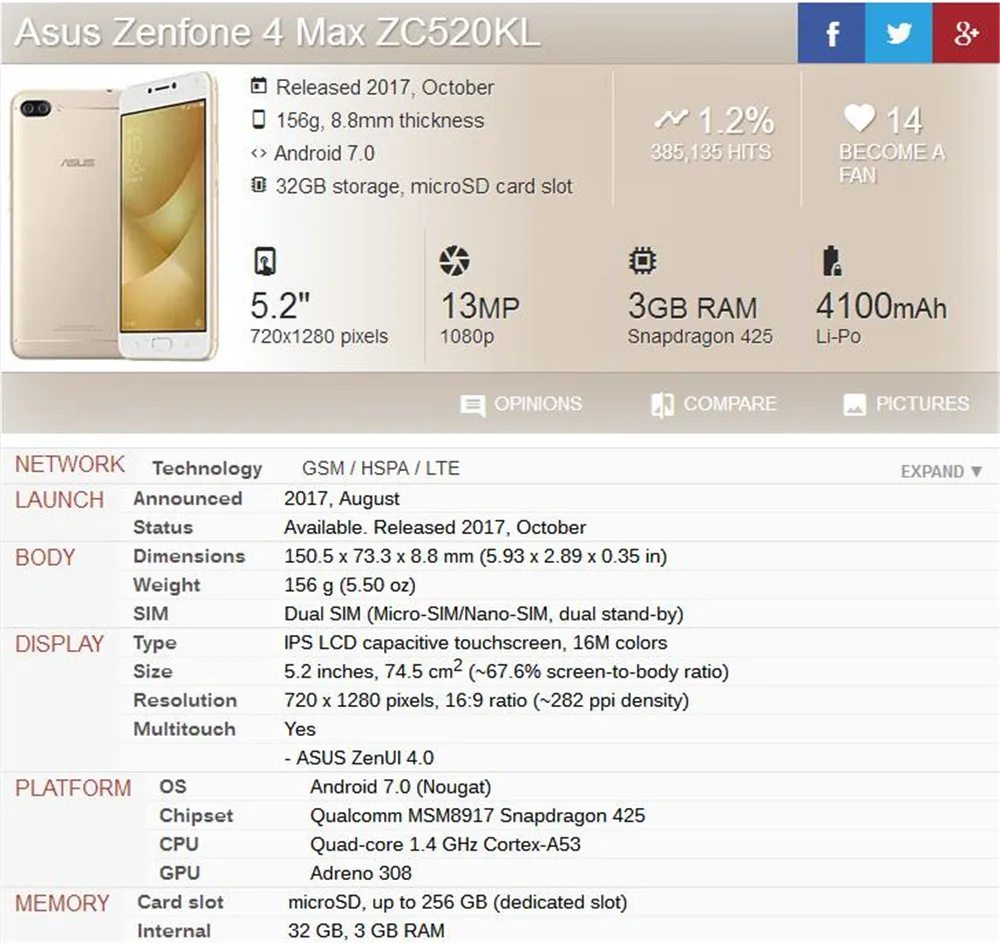Click the calendar icon beside Released 2017
Viewport: 1000px width, 943px height.
pos(258,86)
